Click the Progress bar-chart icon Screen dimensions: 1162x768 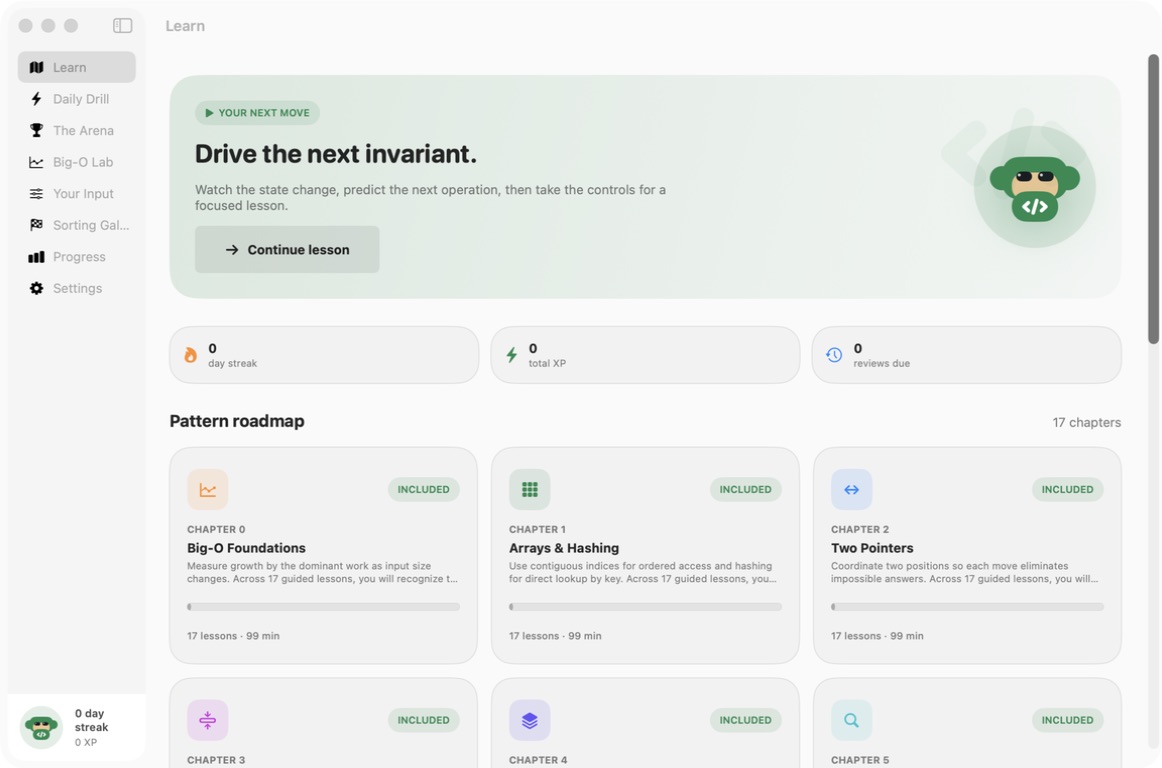[x=36, y=256]
